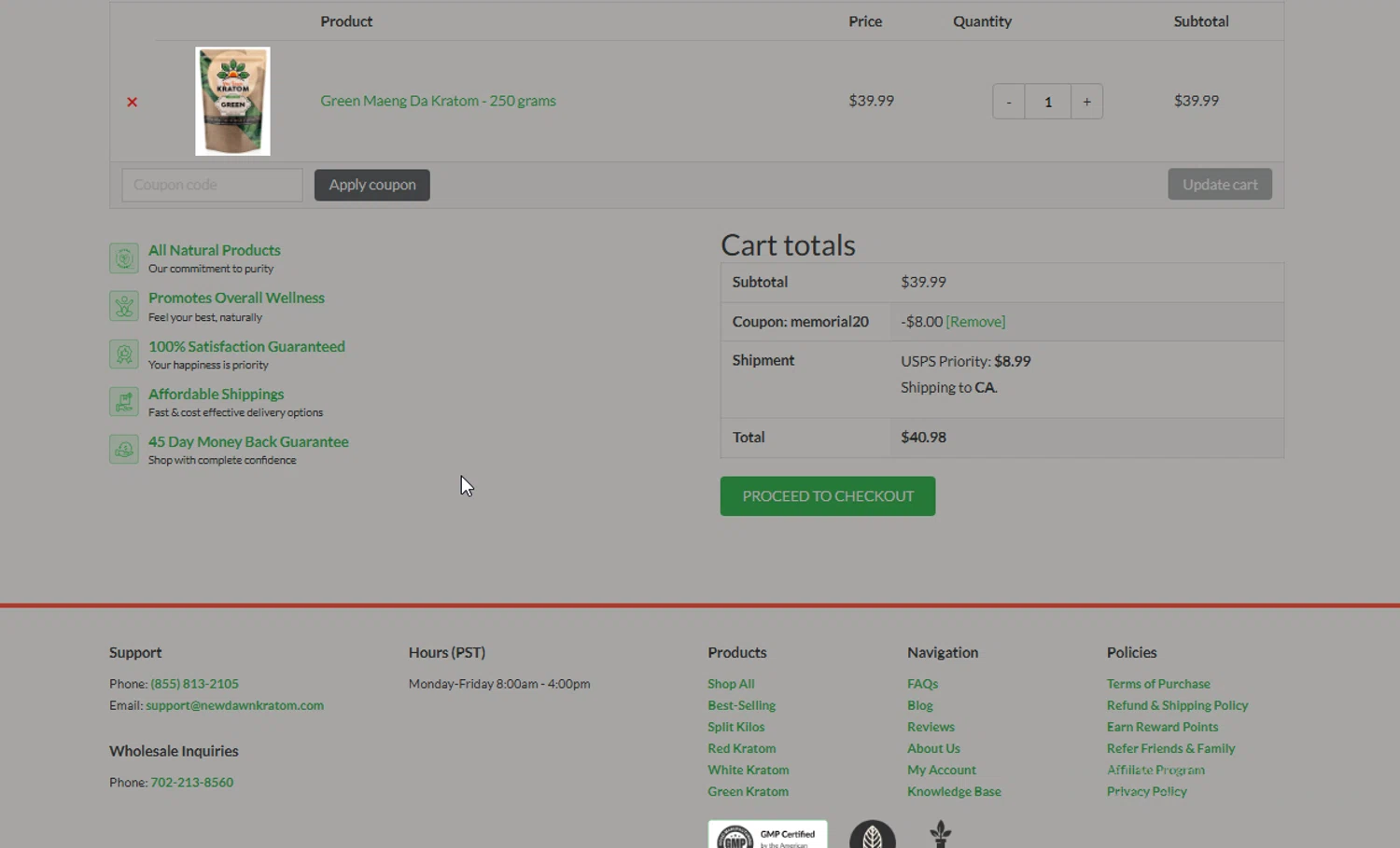Decrease quantity with the minus button

[1009, 102]
